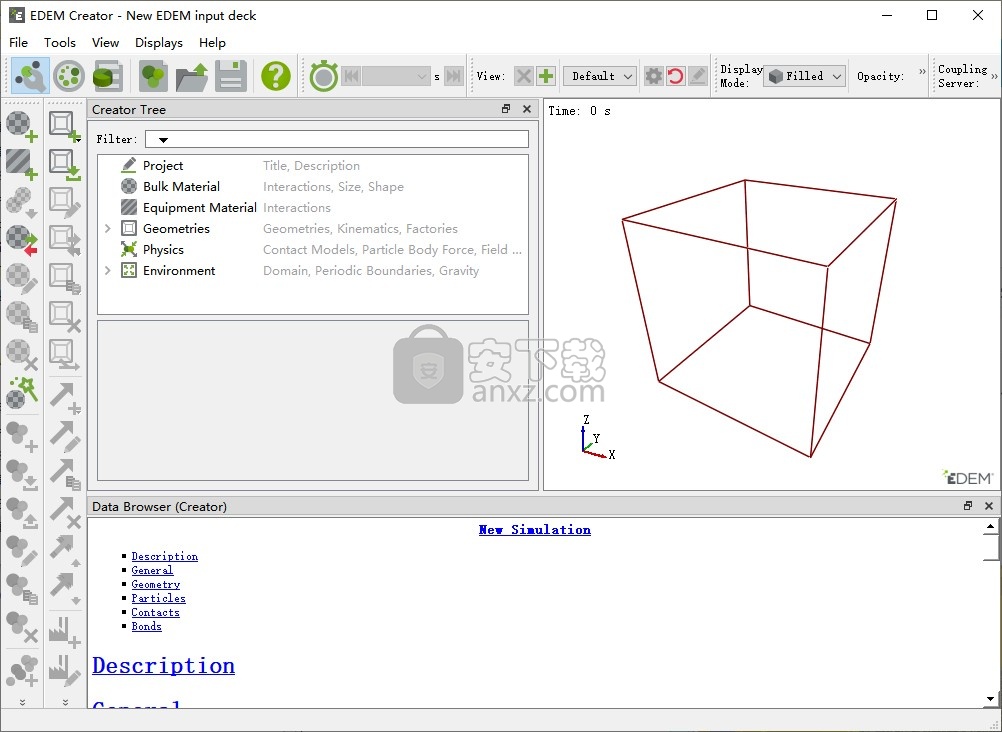This screenshot has width=1002, height=732.
Task: Follow the Contacts link
Action: tap(155, 612)
